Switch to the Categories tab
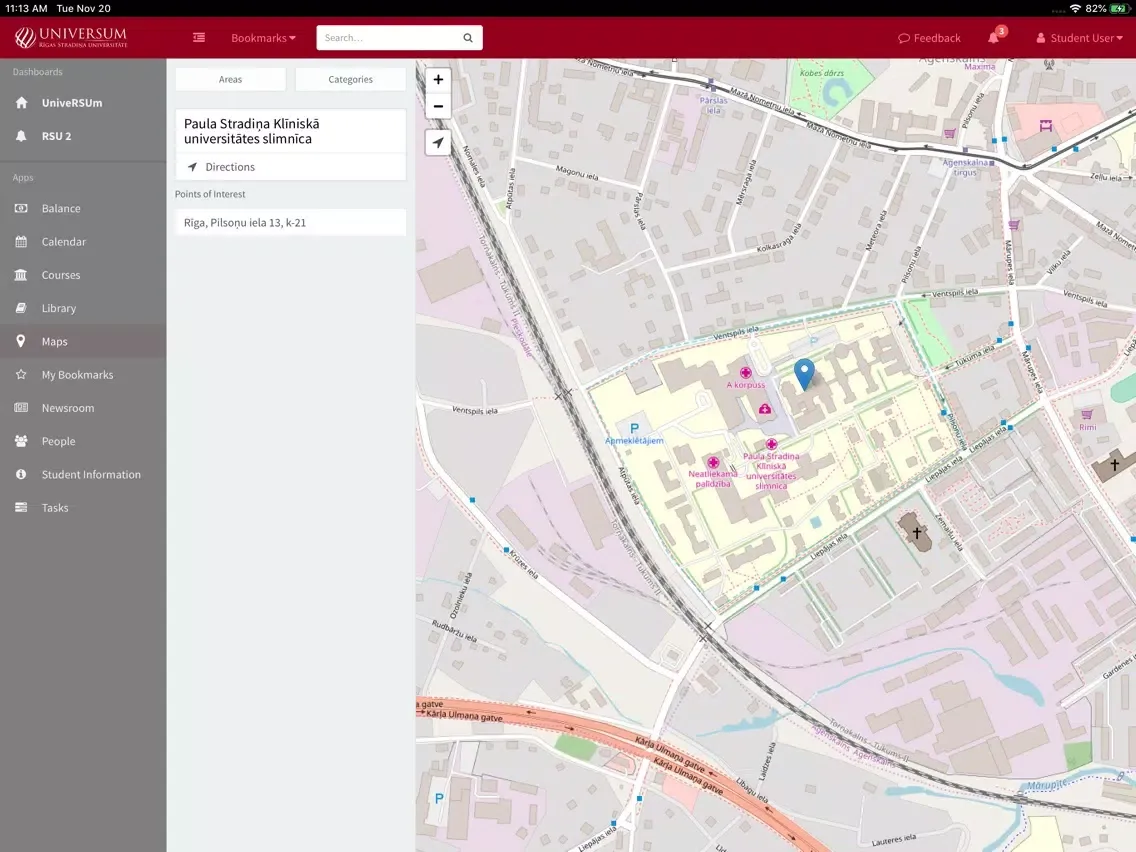 pyautogui.click(x=351, y=80)
